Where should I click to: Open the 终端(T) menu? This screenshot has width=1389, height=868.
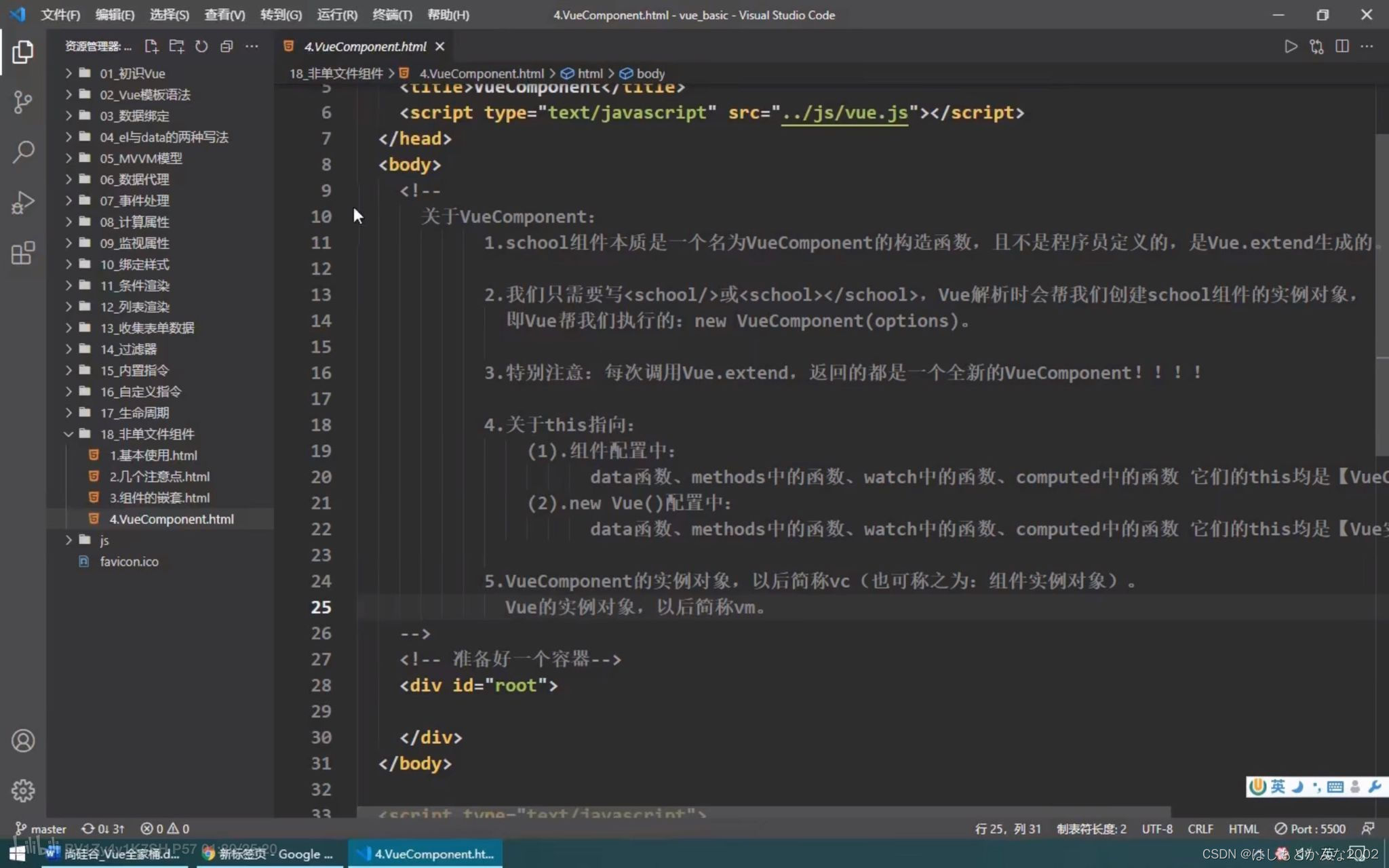click(392, 14)
